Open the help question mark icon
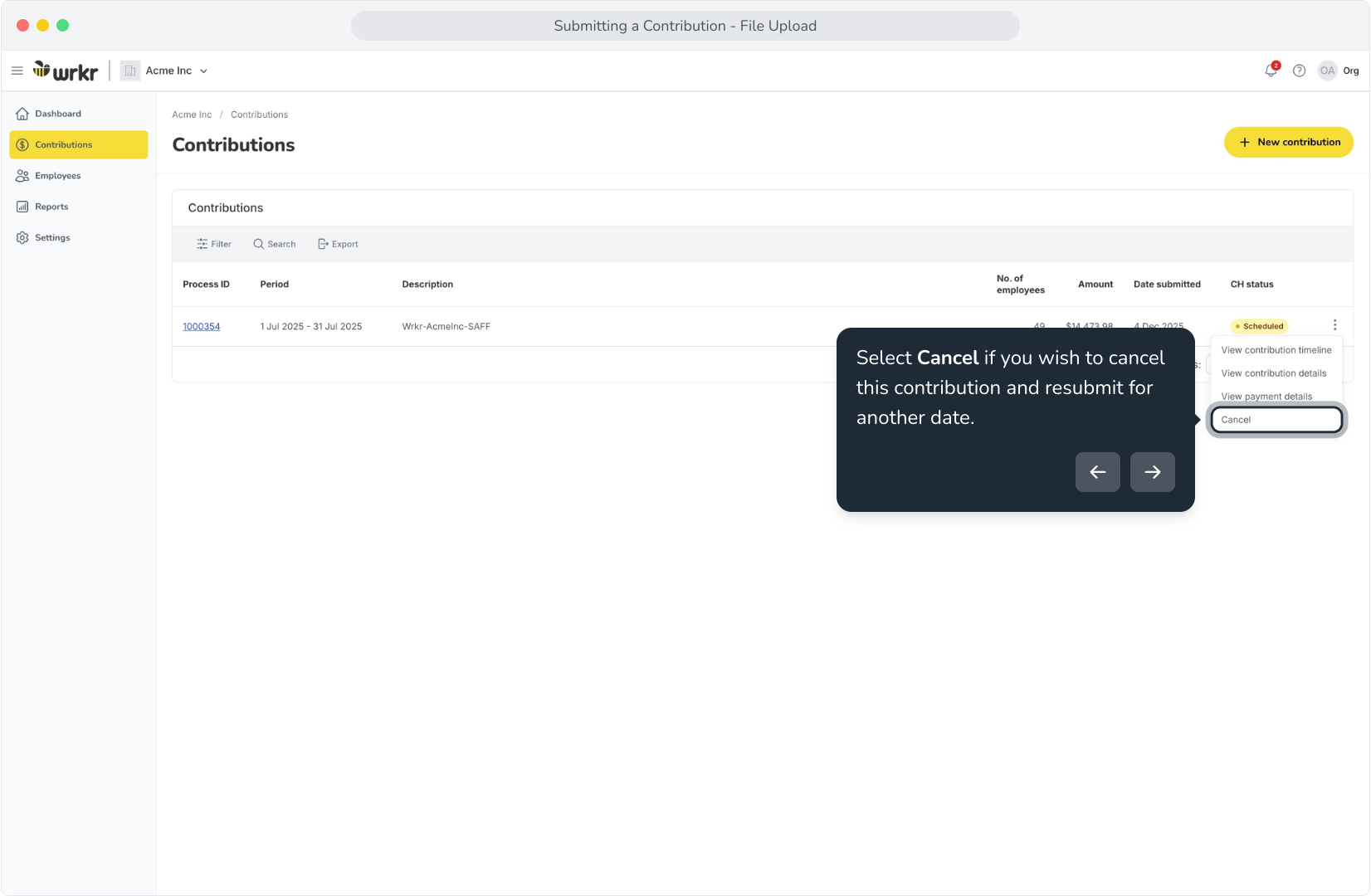Screen dimensions: 1371x896 (1300, 71)
